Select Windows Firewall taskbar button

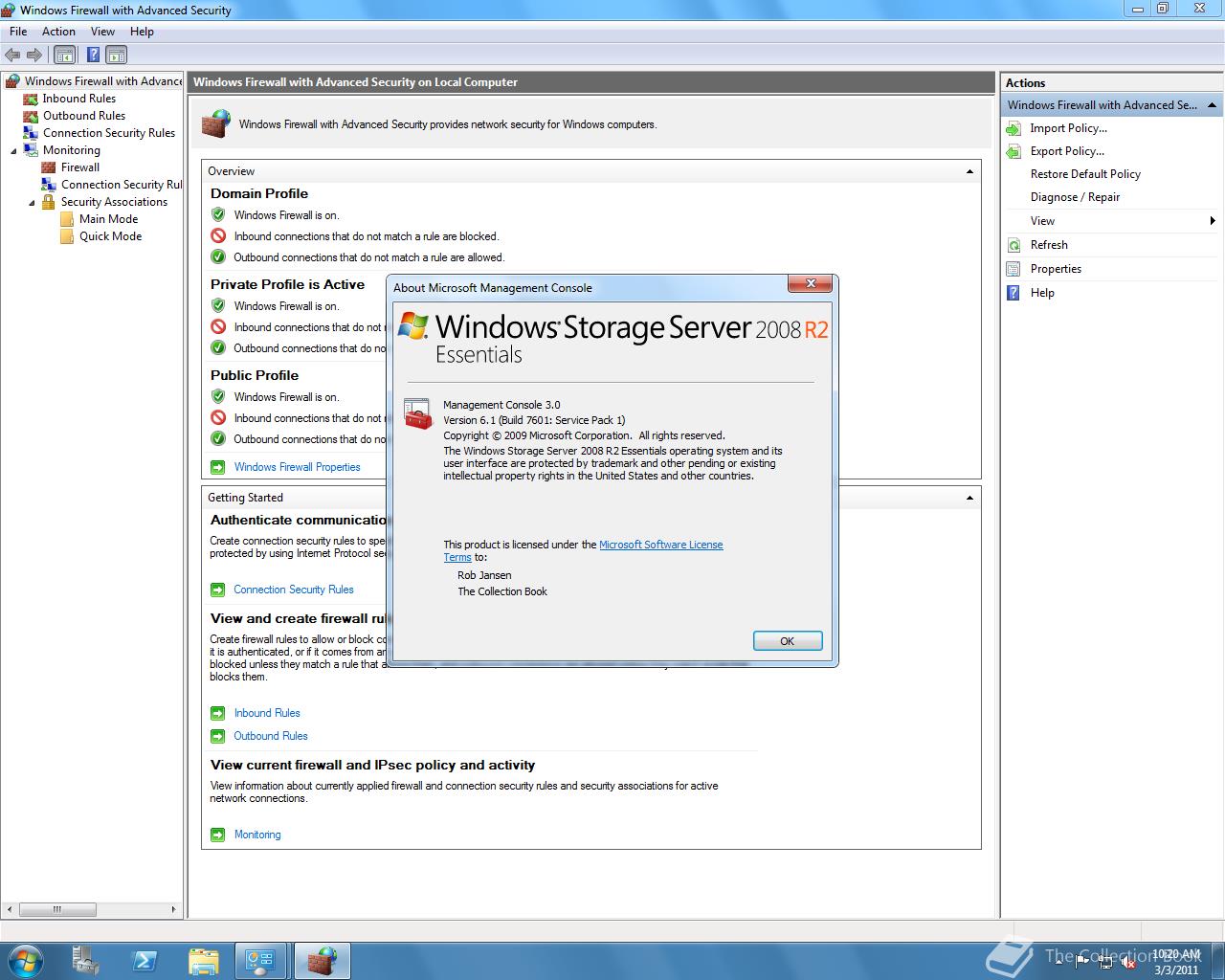coord(323,961)
